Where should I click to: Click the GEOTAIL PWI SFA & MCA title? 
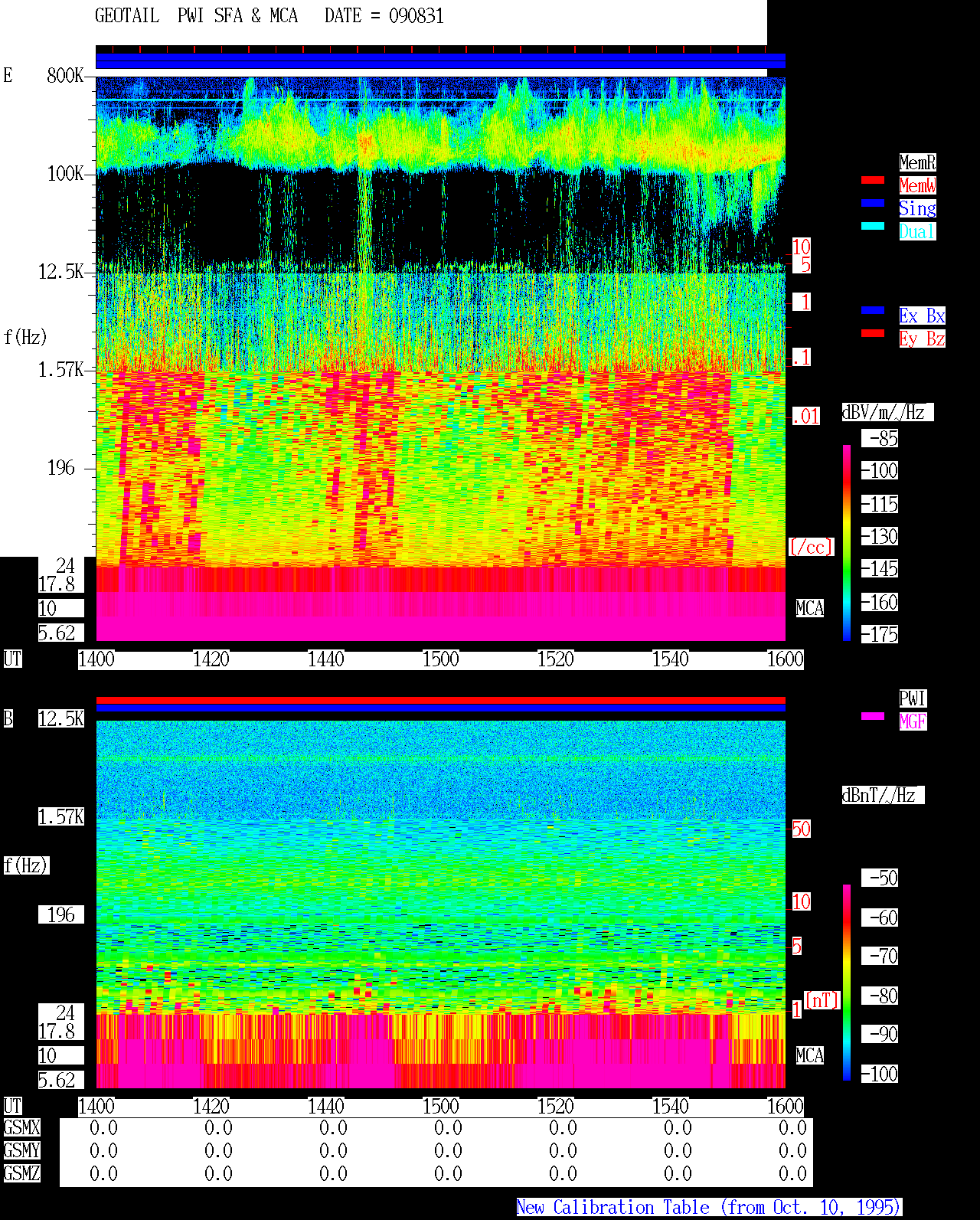[269, 16]
